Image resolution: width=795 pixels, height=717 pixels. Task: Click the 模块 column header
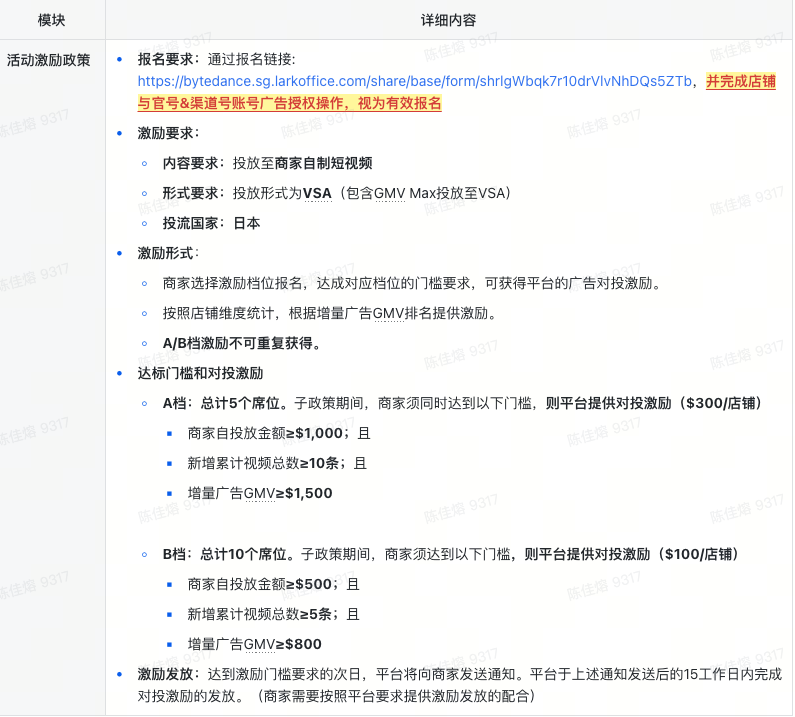52,20
